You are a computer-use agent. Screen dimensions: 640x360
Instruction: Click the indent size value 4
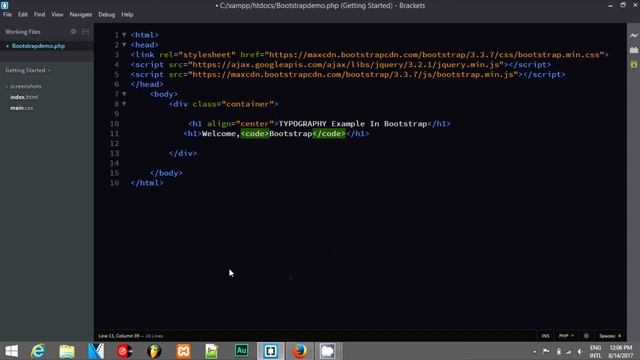pyautogui.click(x=619, y=336)
